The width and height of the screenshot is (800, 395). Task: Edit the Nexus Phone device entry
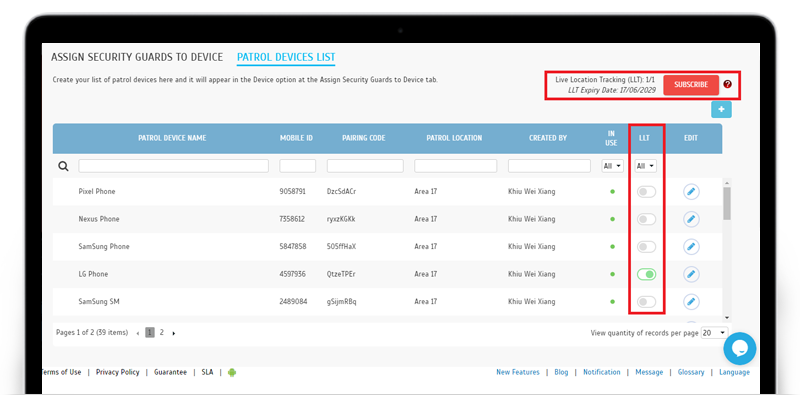pyautogui.click(x=691, y=219)
